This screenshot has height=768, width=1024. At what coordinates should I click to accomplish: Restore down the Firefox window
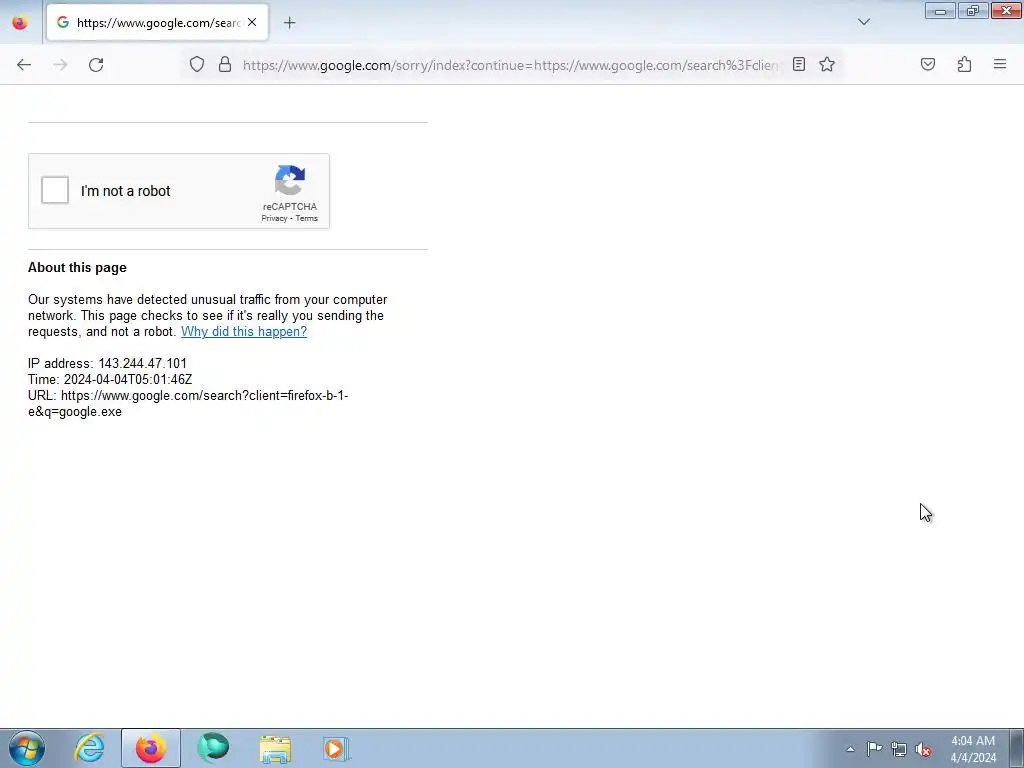click(x=972, y=11)
